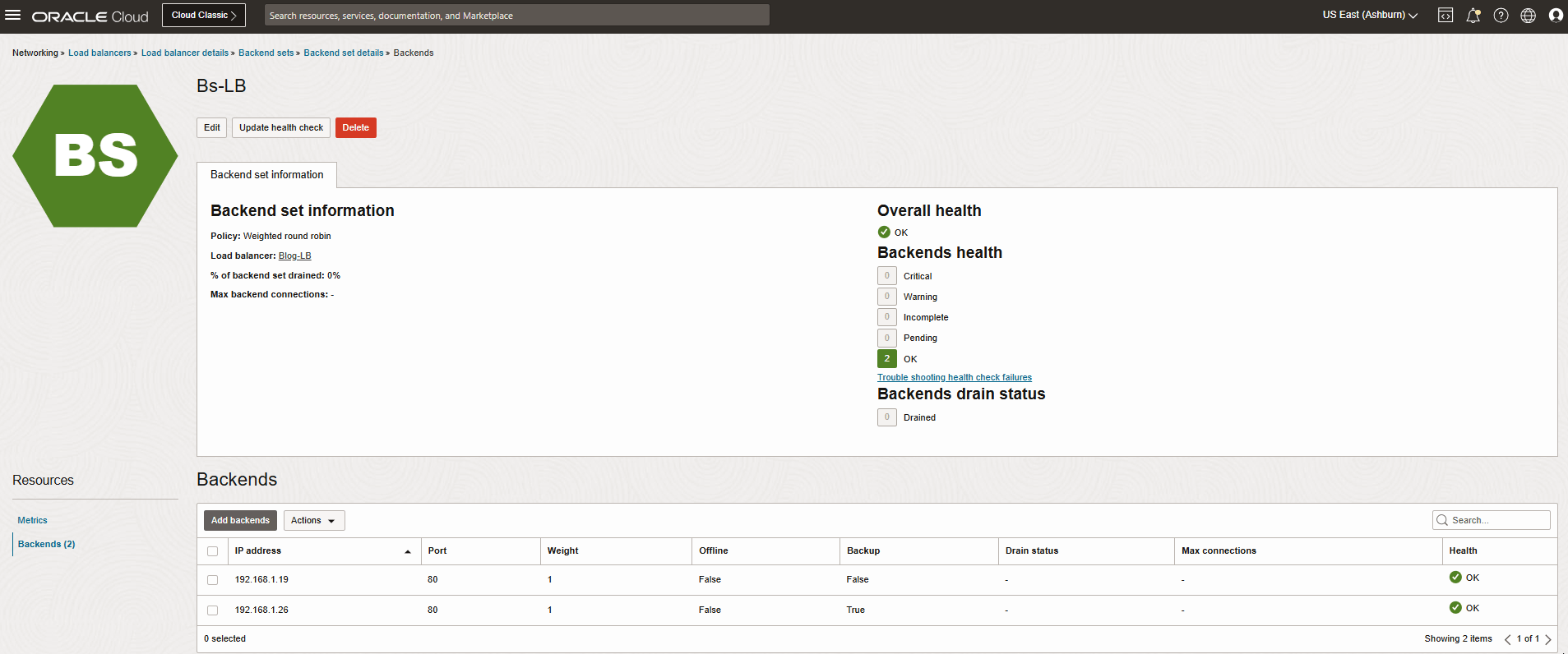Select the checkbox for 192.168.1.19
1568x654 pixels.
tap(213, 580)
